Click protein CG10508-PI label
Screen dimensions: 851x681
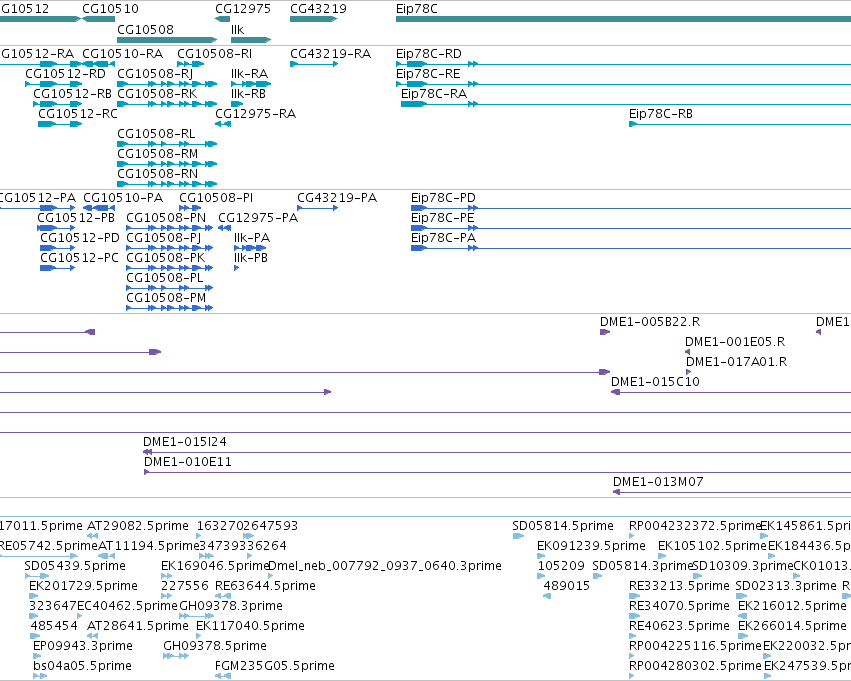[216, 198]
